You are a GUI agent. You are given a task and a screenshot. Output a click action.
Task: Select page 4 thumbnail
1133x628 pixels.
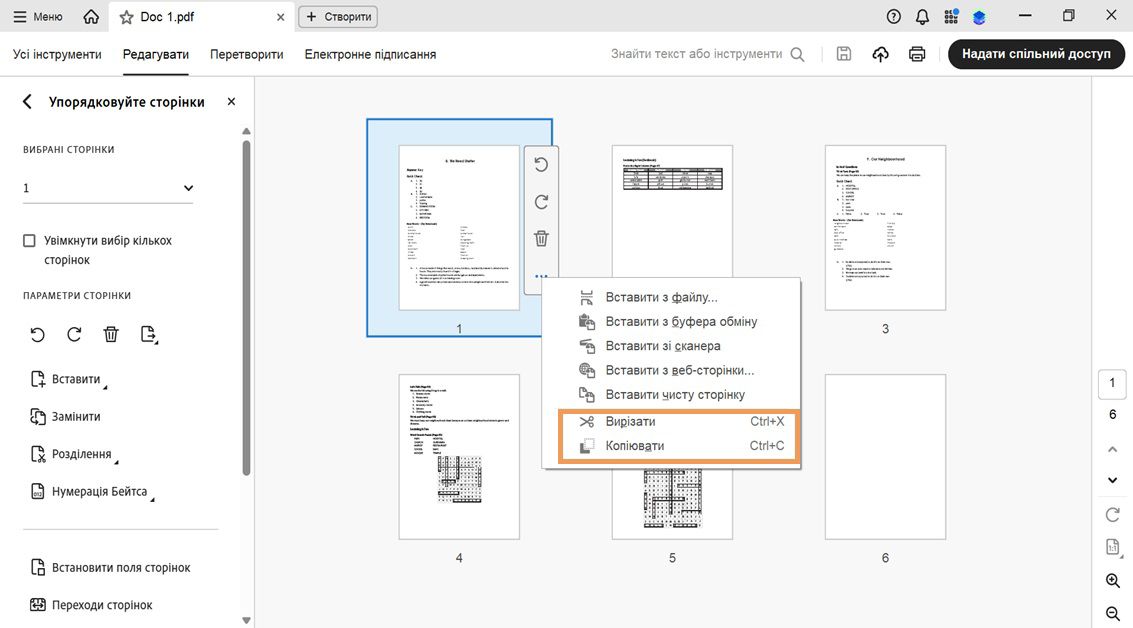pos(459,457)
